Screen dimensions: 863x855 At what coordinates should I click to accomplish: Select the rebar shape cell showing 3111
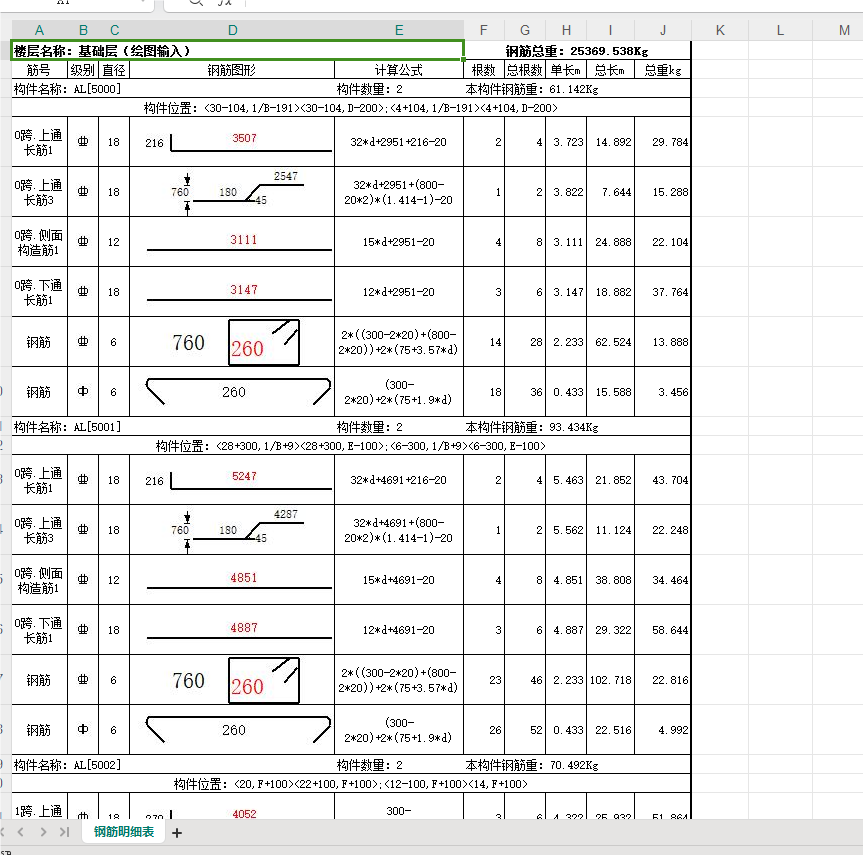click(x=232, y=242)
